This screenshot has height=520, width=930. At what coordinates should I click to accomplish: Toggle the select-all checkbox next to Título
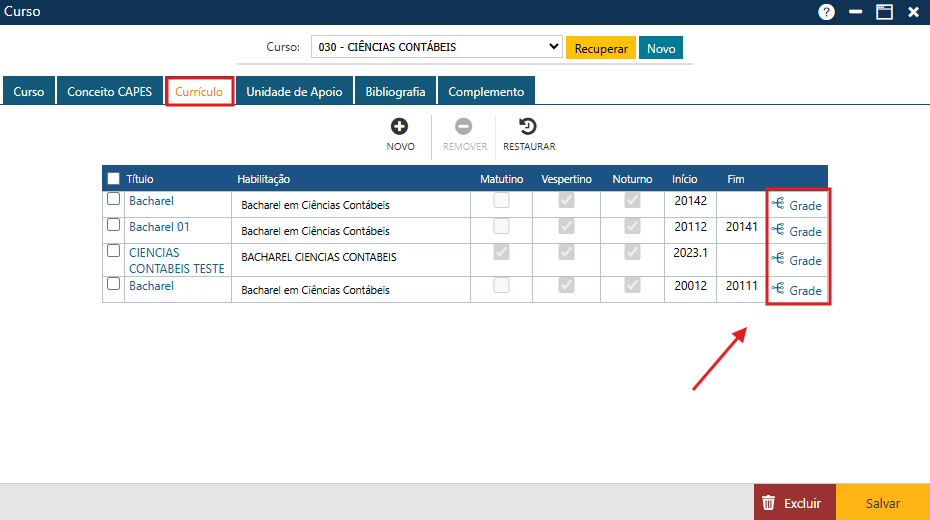coord(113,178)
